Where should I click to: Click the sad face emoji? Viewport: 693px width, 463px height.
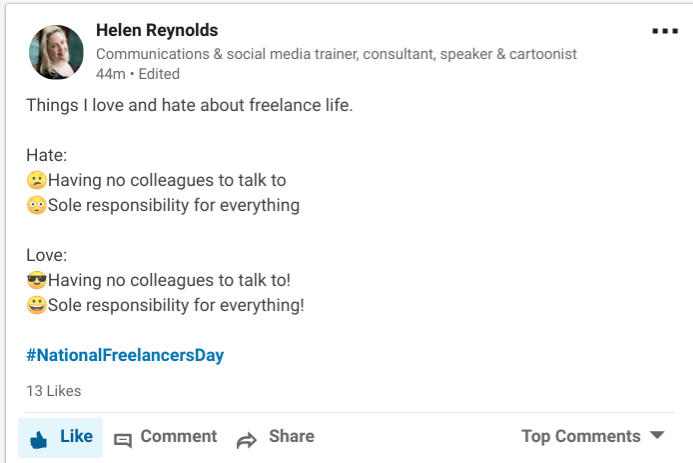point(36,181)
